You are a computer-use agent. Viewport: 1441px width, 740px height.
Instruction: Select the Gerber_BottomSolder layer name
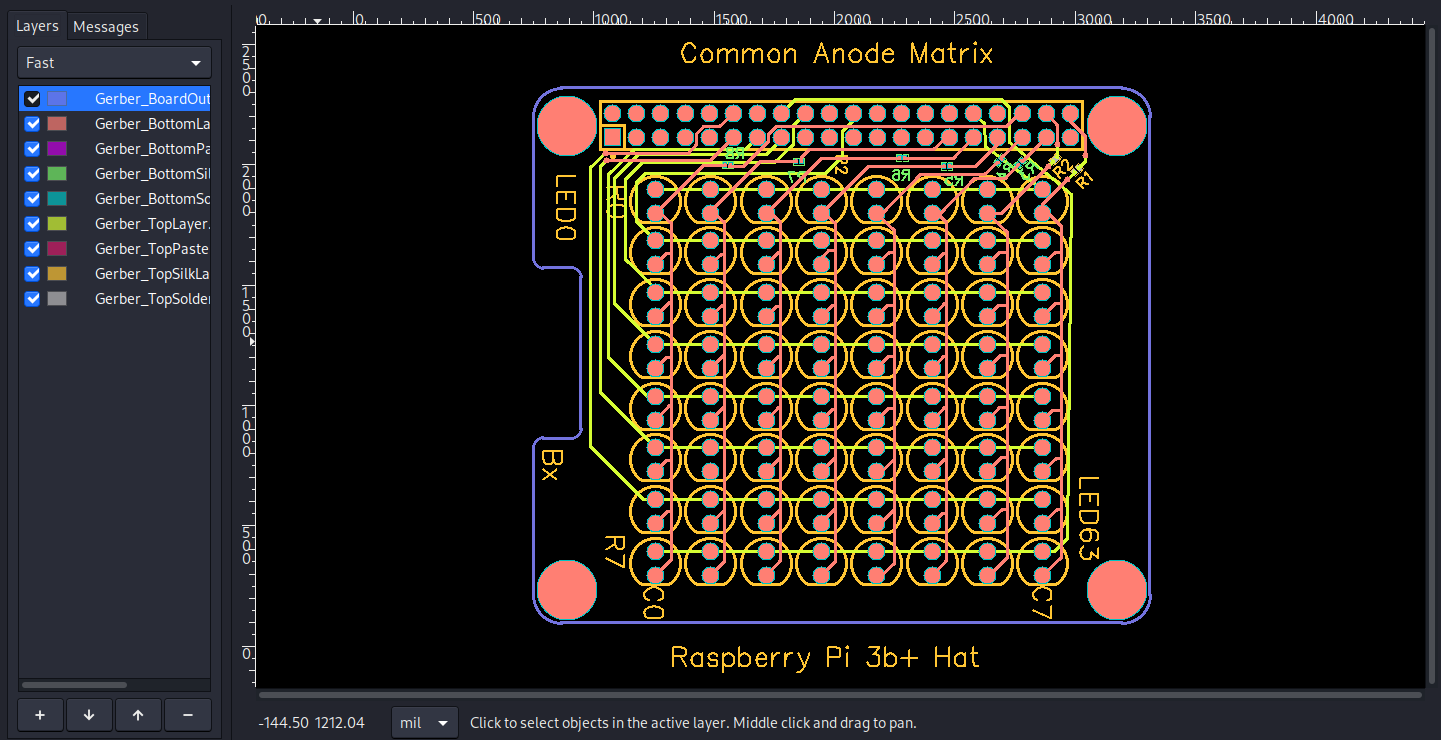[152, 199]
